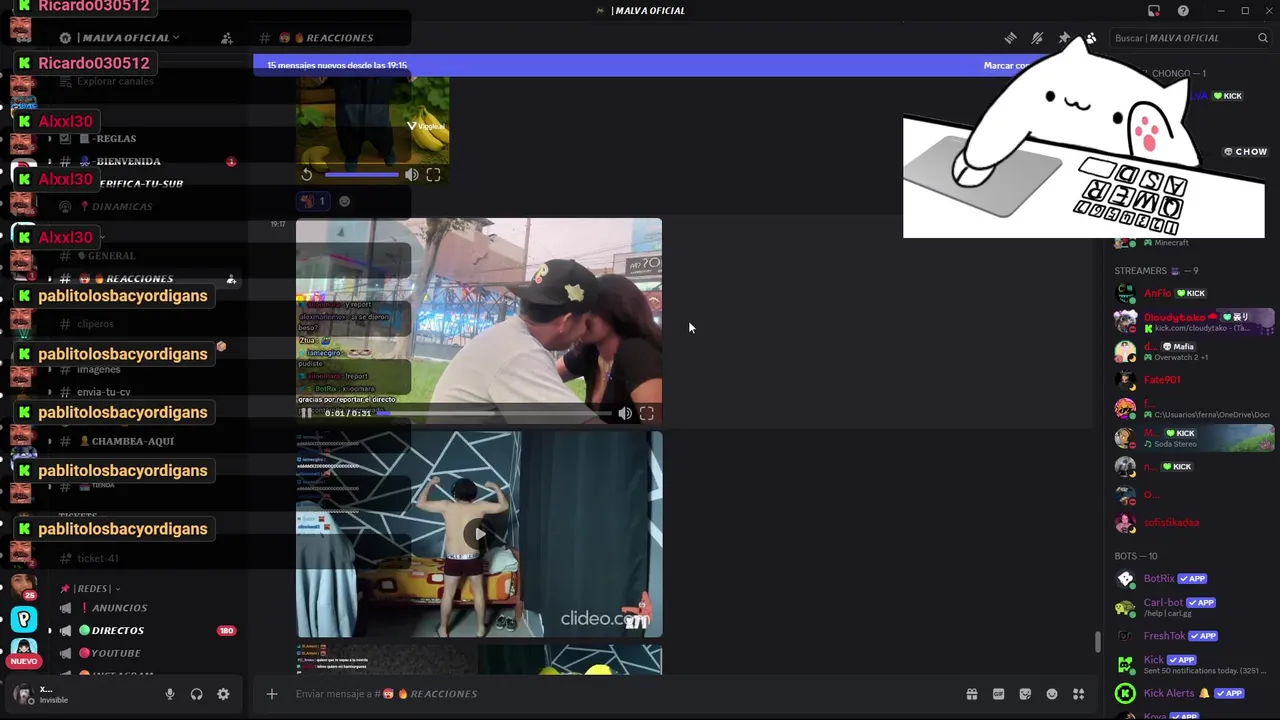Expand kissing video to fullscreen
The height and width of the screenshot is (720, 1280).
tap(647, 413)
